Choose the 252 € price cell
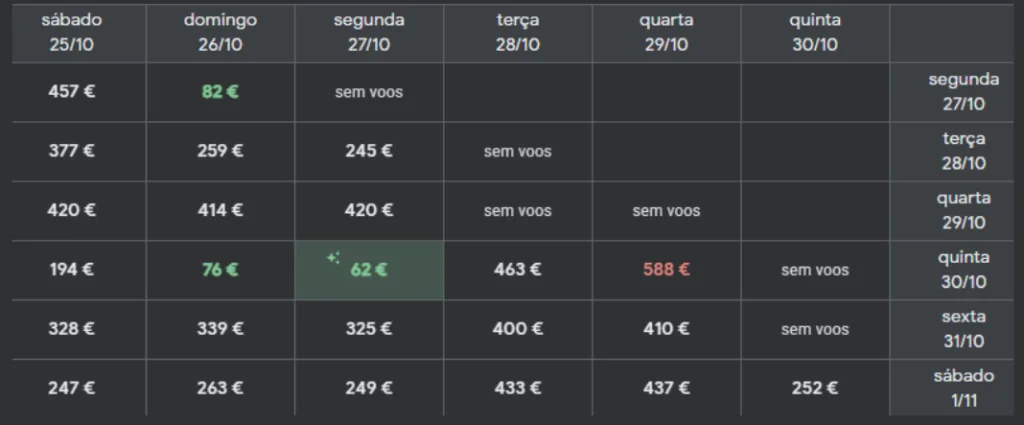 tap(815, 388)
